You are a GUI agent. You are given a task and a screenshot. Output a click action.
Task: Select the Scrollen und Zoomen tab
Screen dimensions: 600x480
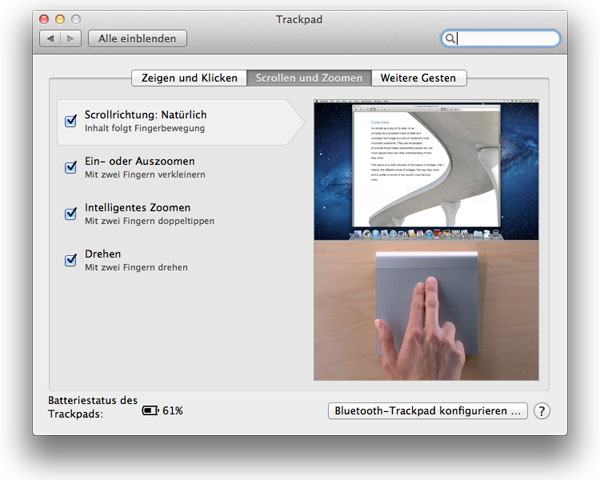click(308, 78)
